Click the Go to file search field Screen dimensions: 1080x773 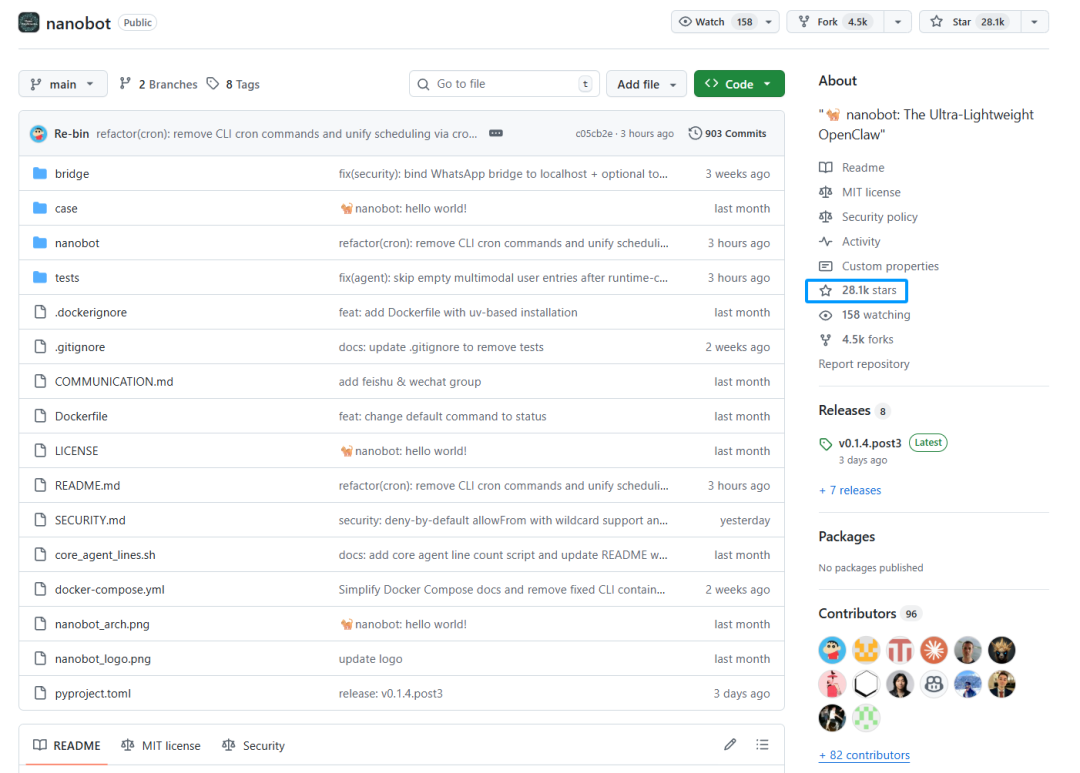tap(502, 84)
